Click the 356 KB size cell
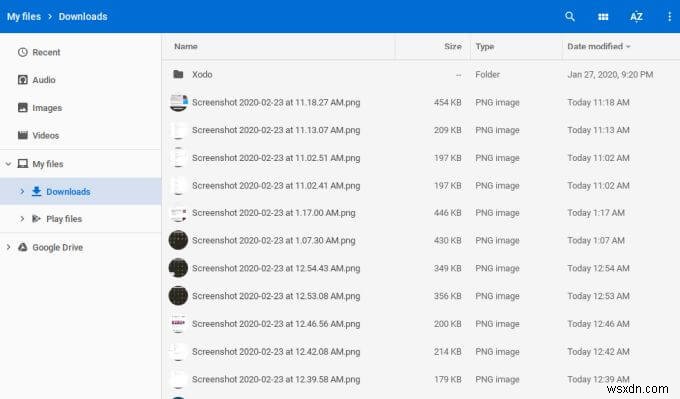680x399 pixels. click(448, 296)
